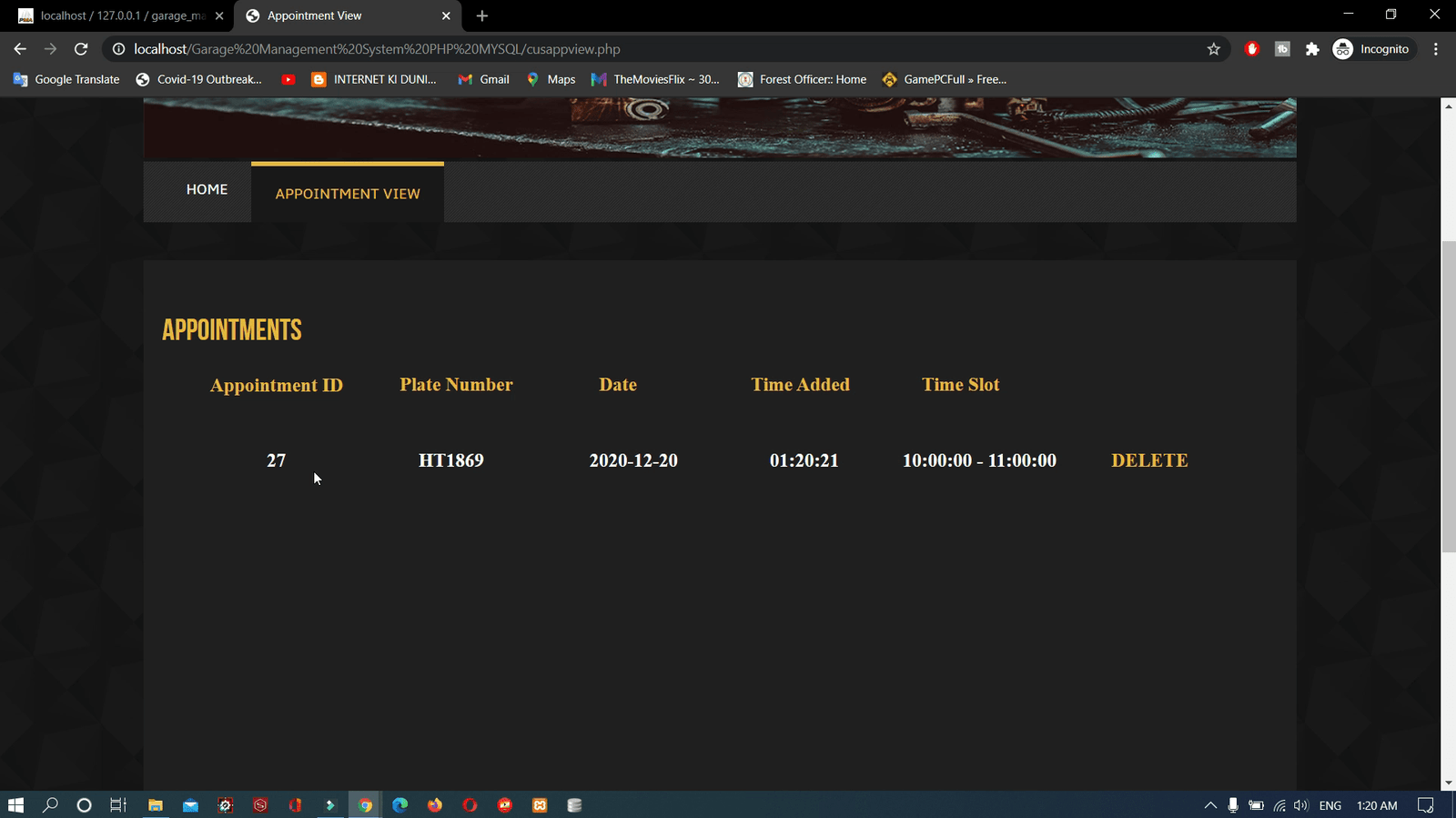1456x818 pixels.
Task: Open the Chrome extensions puzzle icon
Action: click(x=1311, y=49)
